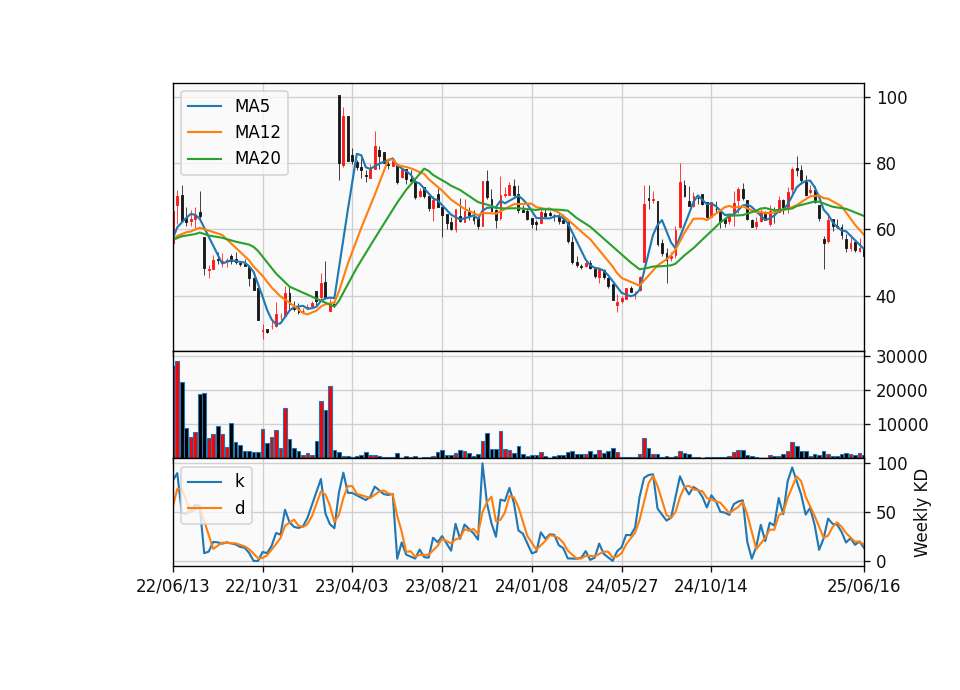Click the tall black candlestick near 100
Image resolution: width=960 pixels, height=690 pixels.
click(339, 130)
